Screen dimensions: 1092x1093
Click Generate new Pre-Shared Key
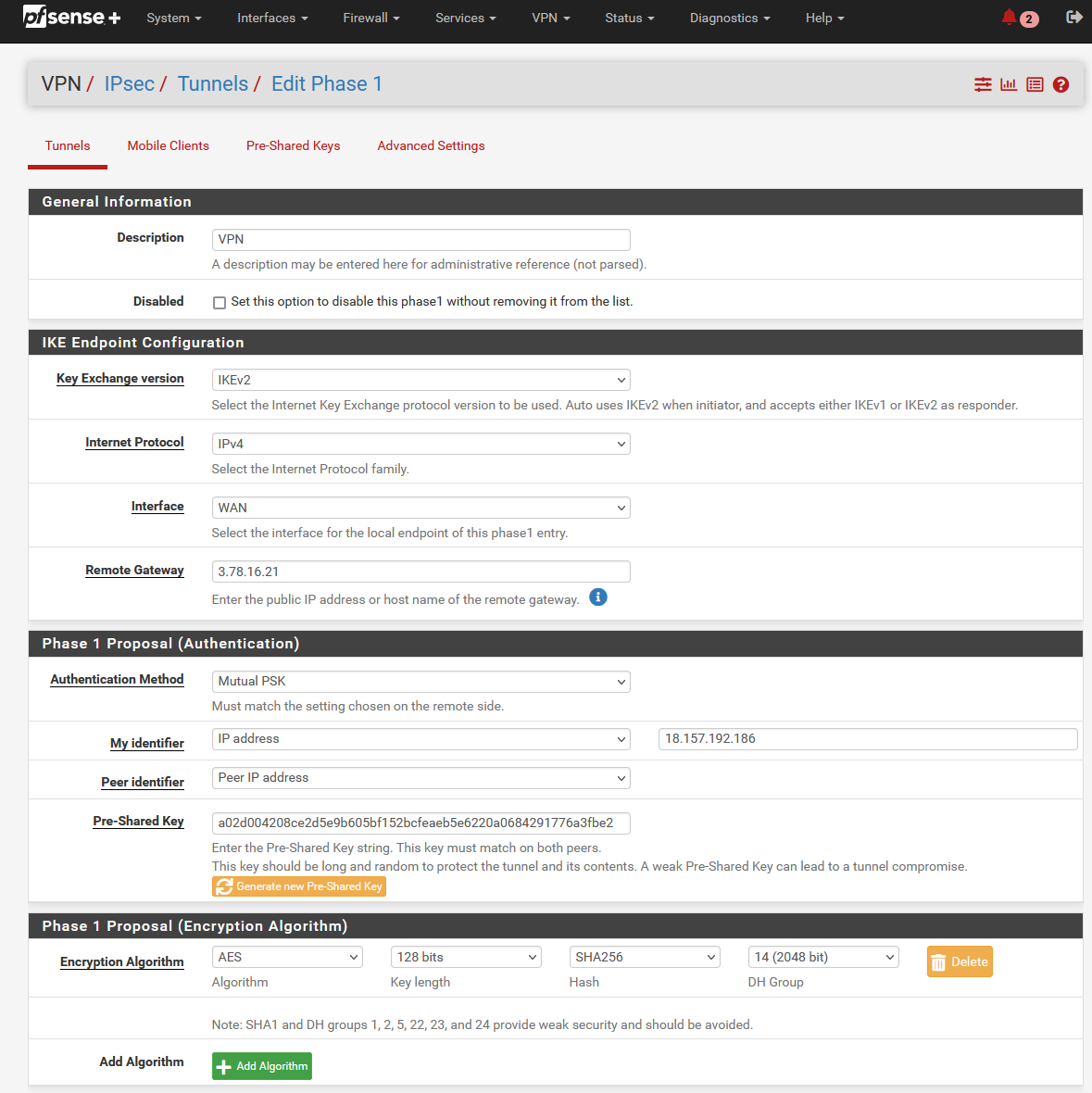coord(298,886)
